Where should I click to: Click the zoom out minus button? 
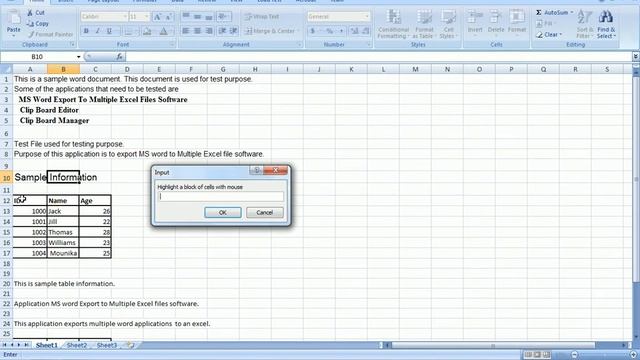[x=574, y=355]
